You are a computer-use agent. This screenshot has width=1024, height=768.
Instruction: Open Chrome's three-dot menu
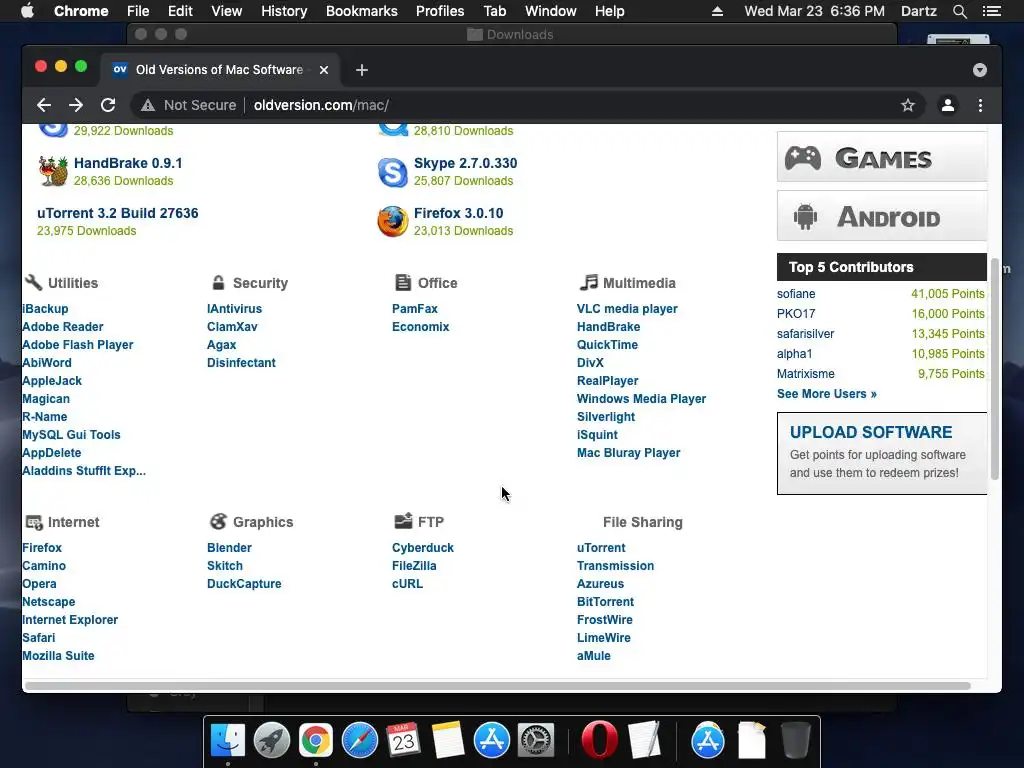click(x=980, y=105)
